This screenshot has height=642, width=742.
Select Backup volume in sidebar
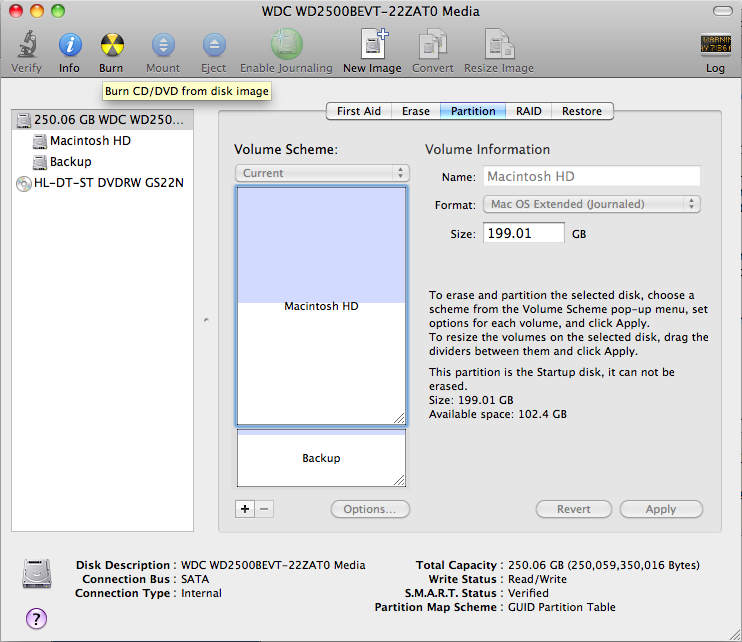pyautogui.click(x=70, y=162)
